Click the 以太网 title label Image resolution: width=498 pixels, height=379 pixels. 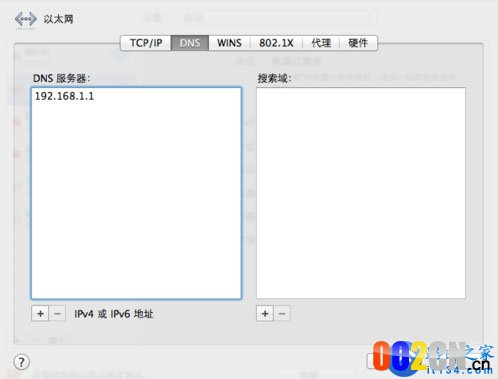(58, 19)
